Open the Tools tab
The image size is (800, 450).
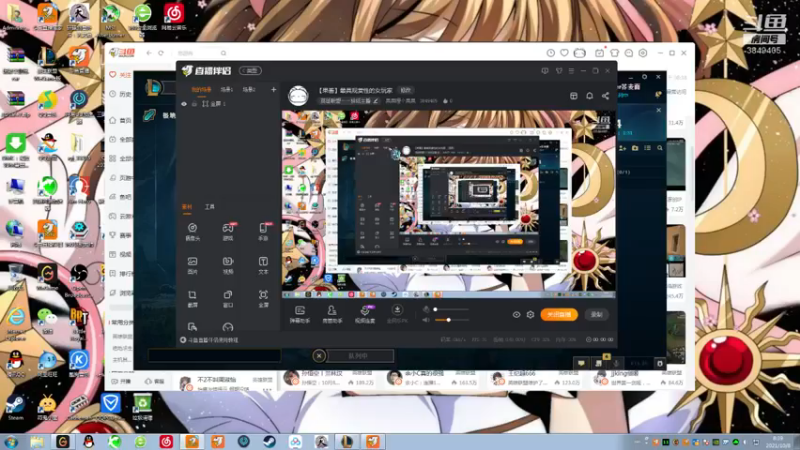pyautogui.click(x=210, y=207)
